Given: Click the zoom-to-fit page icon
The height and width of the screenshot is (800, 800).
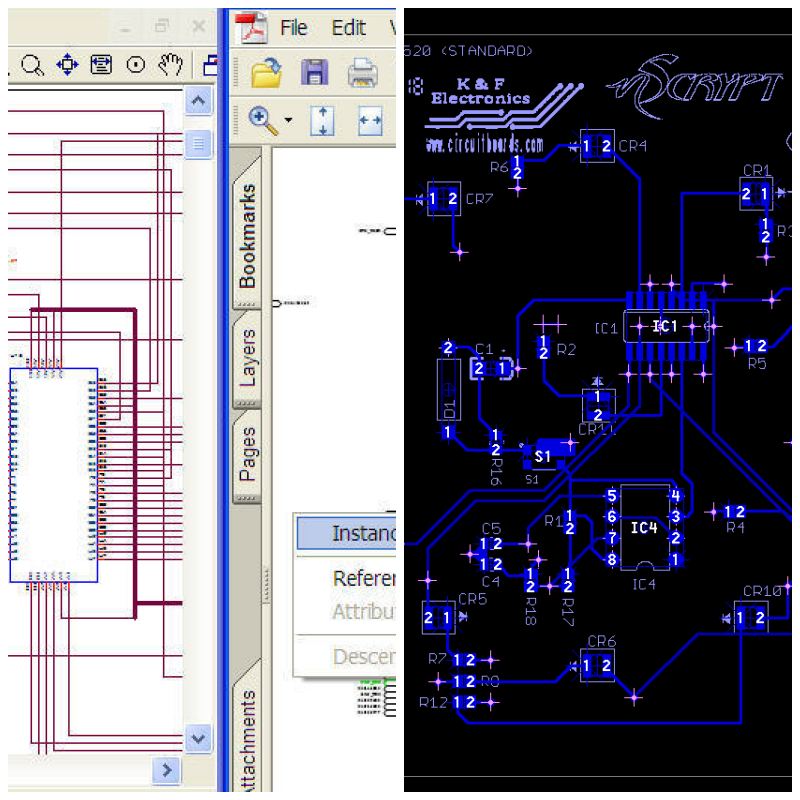Looking at the screenshot, I should pos(101,65).
